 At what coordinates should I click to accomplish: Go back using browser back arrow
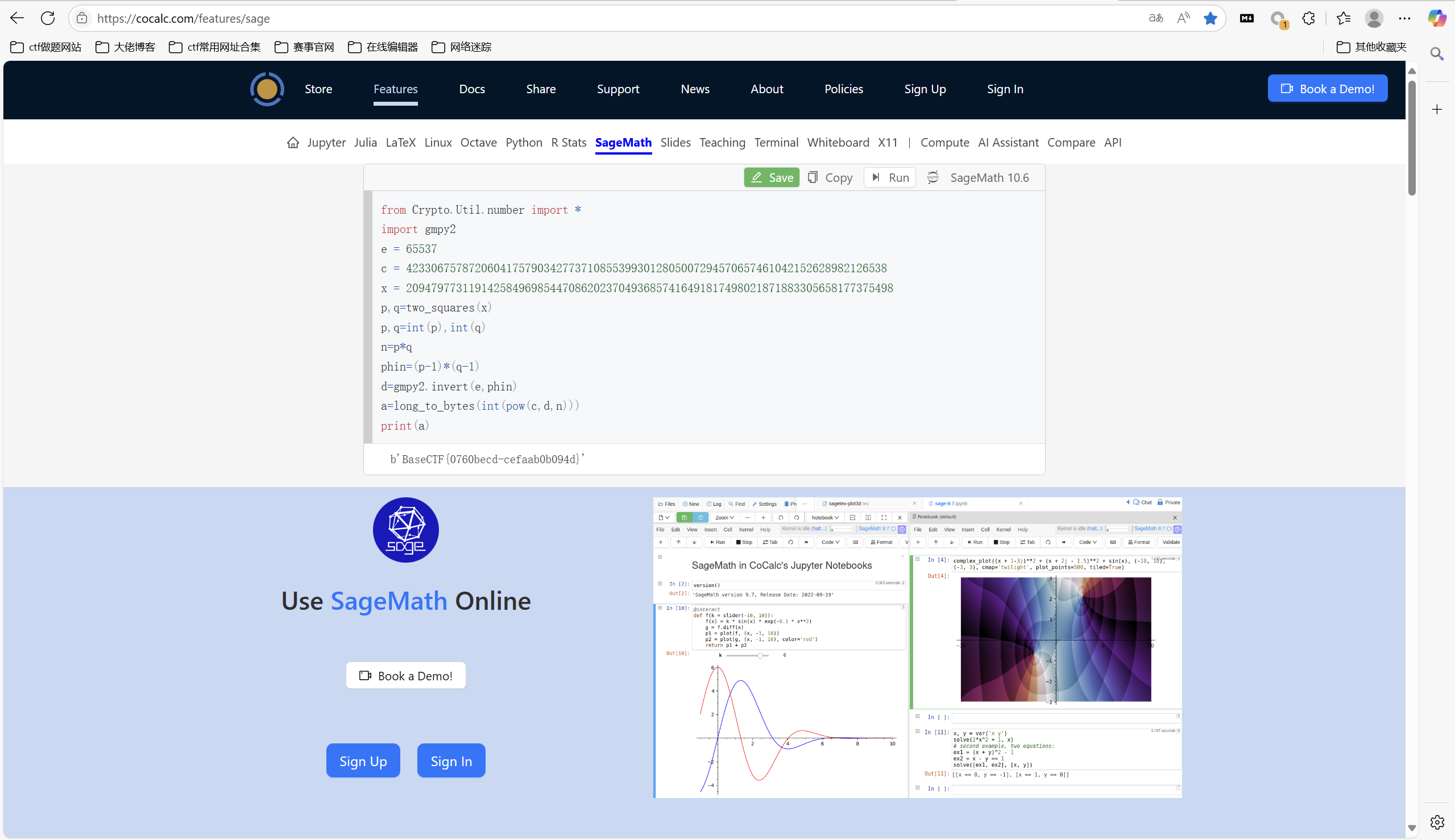(x=17, y=18)
